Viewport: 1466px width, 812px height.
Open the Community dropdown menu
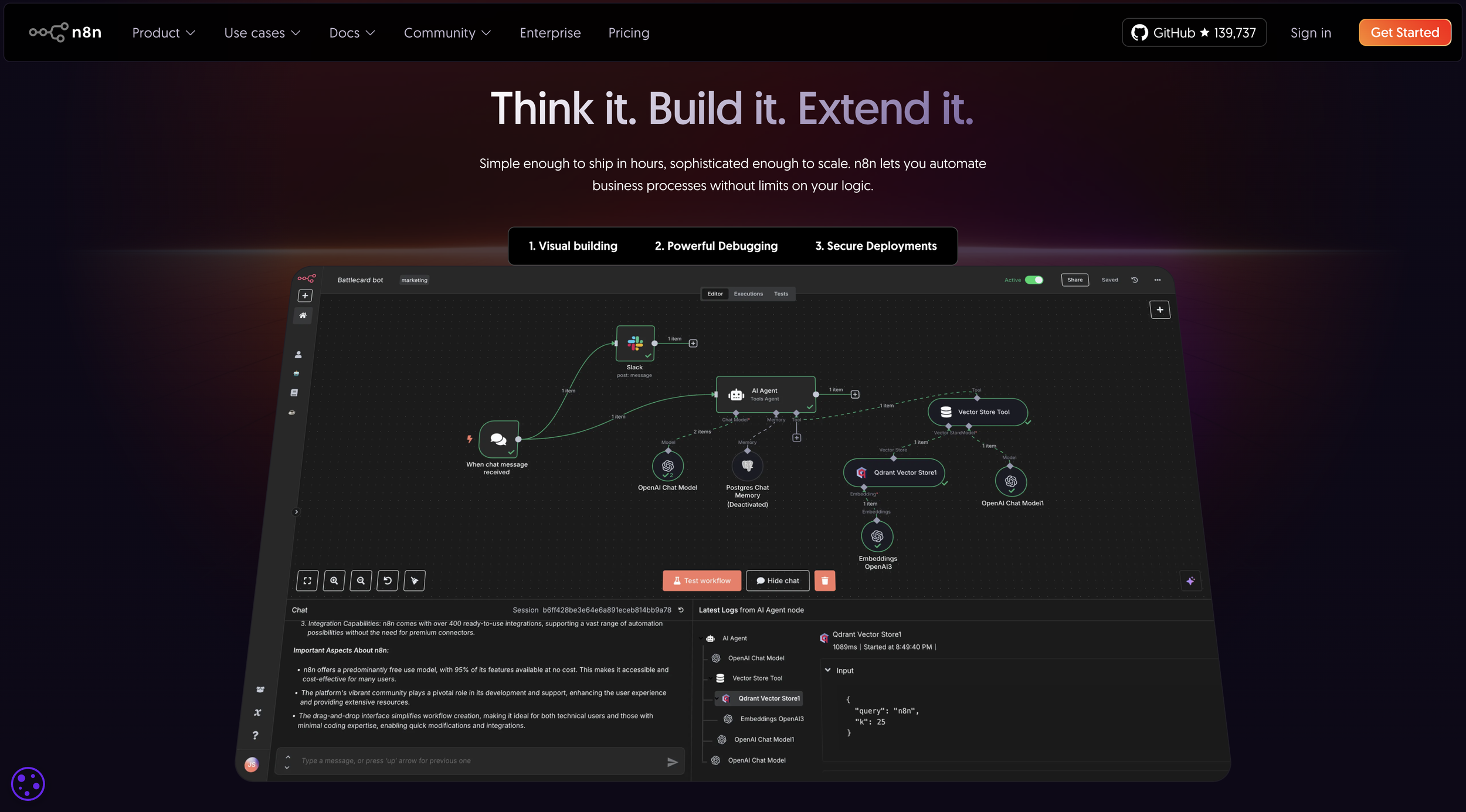(447, 33)
